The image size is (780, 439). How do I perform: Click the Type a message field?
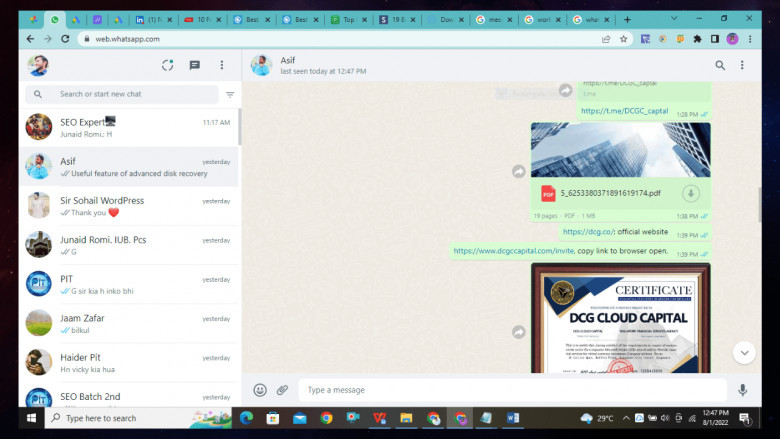[512, 390]
